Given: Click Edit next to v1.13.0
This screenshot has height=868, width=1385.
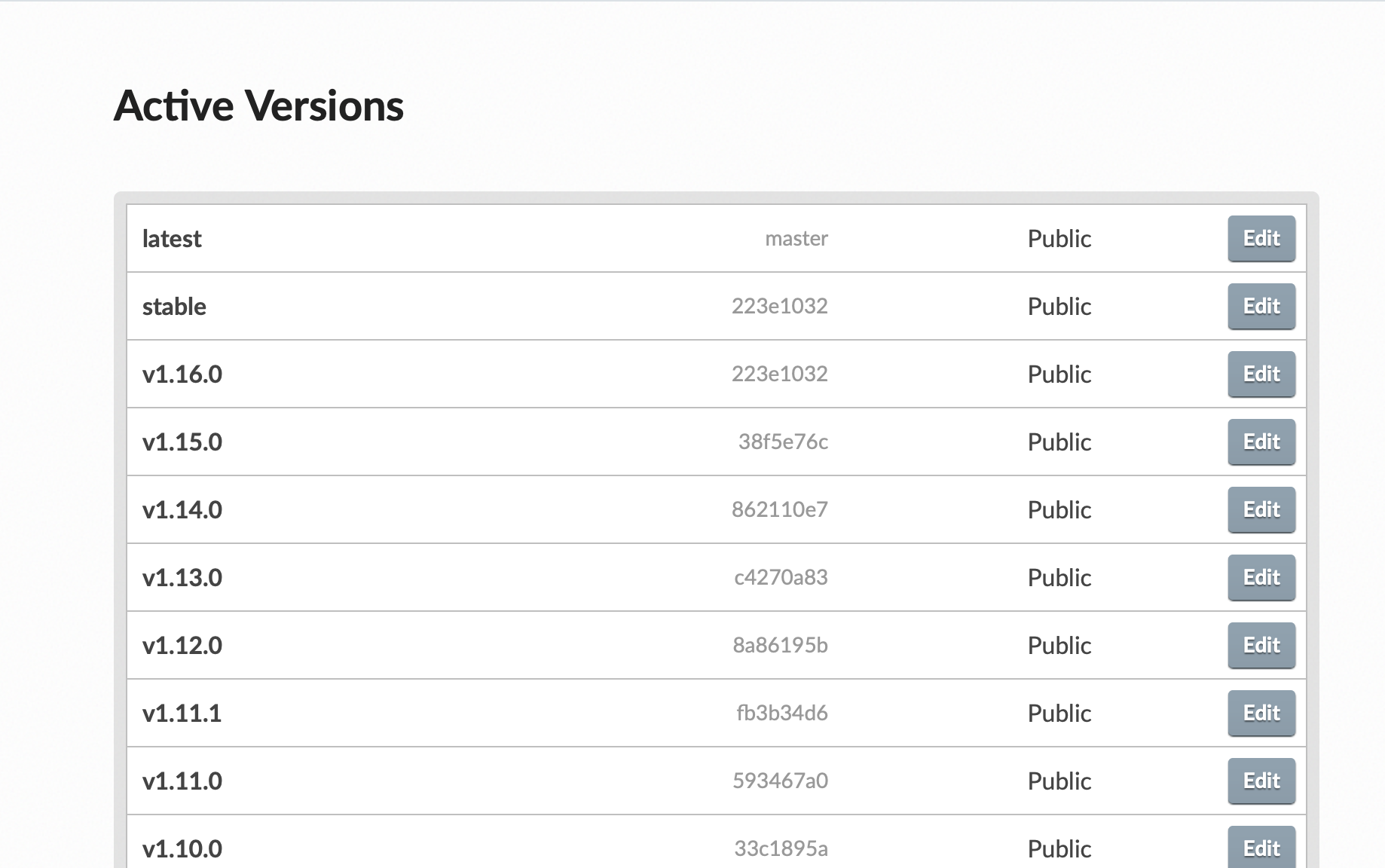Looking at the screenshot, I should point(1261,578).
